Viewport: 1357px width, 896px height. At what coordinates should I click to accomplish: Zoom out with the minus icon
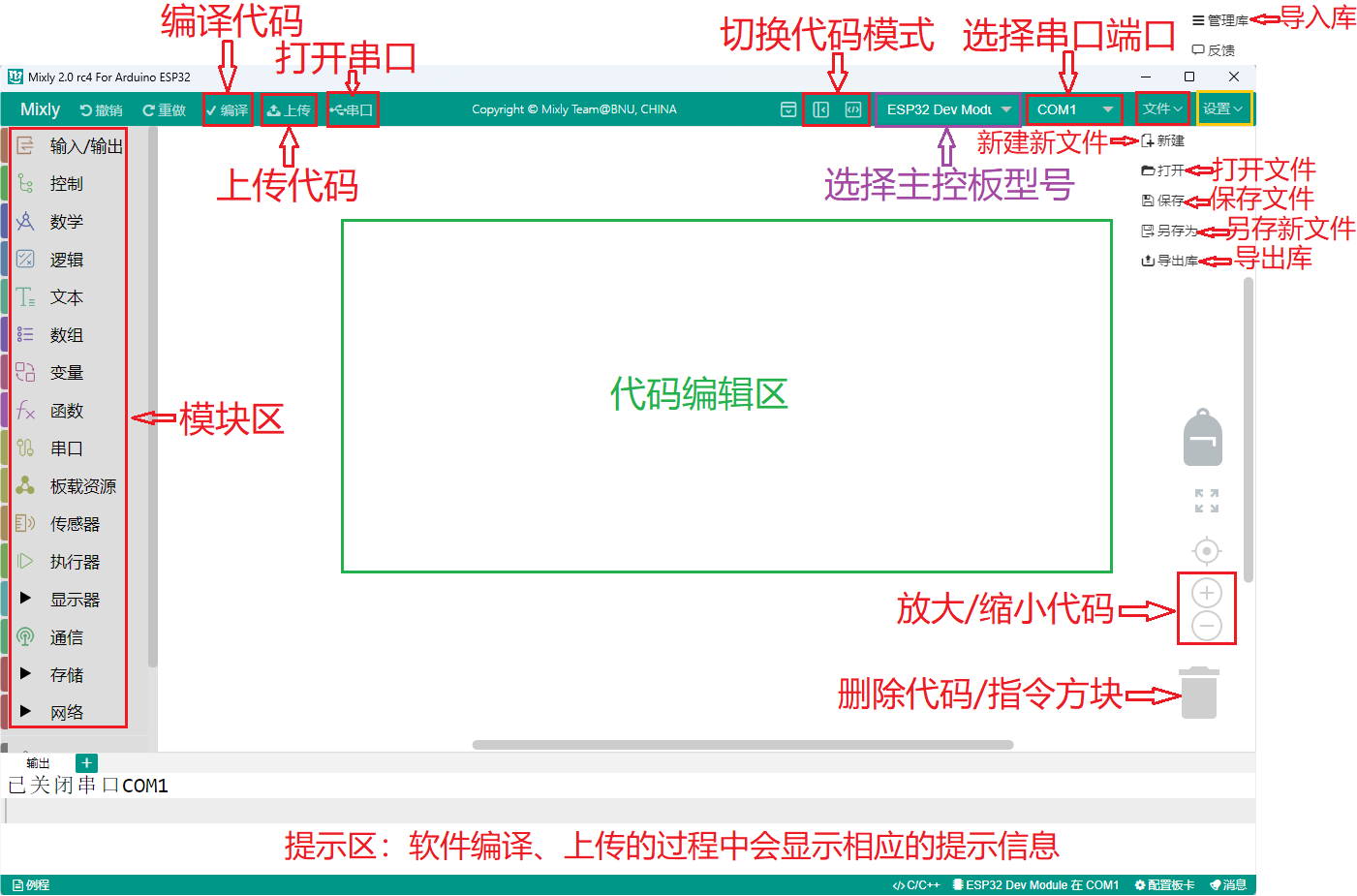click(1206, 626)
